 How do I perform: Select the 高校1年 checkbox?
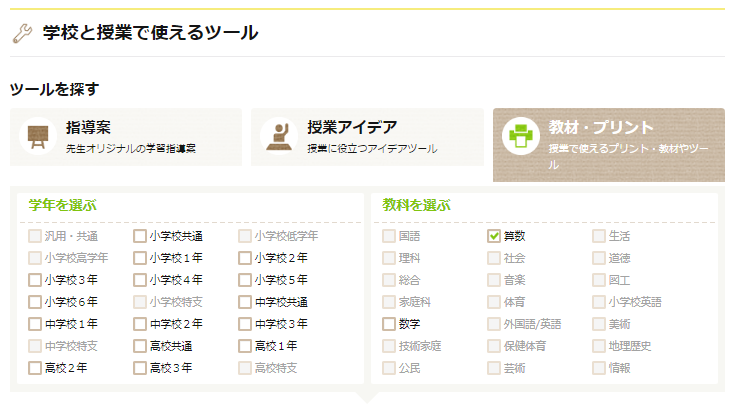click(x=245, y=346)
